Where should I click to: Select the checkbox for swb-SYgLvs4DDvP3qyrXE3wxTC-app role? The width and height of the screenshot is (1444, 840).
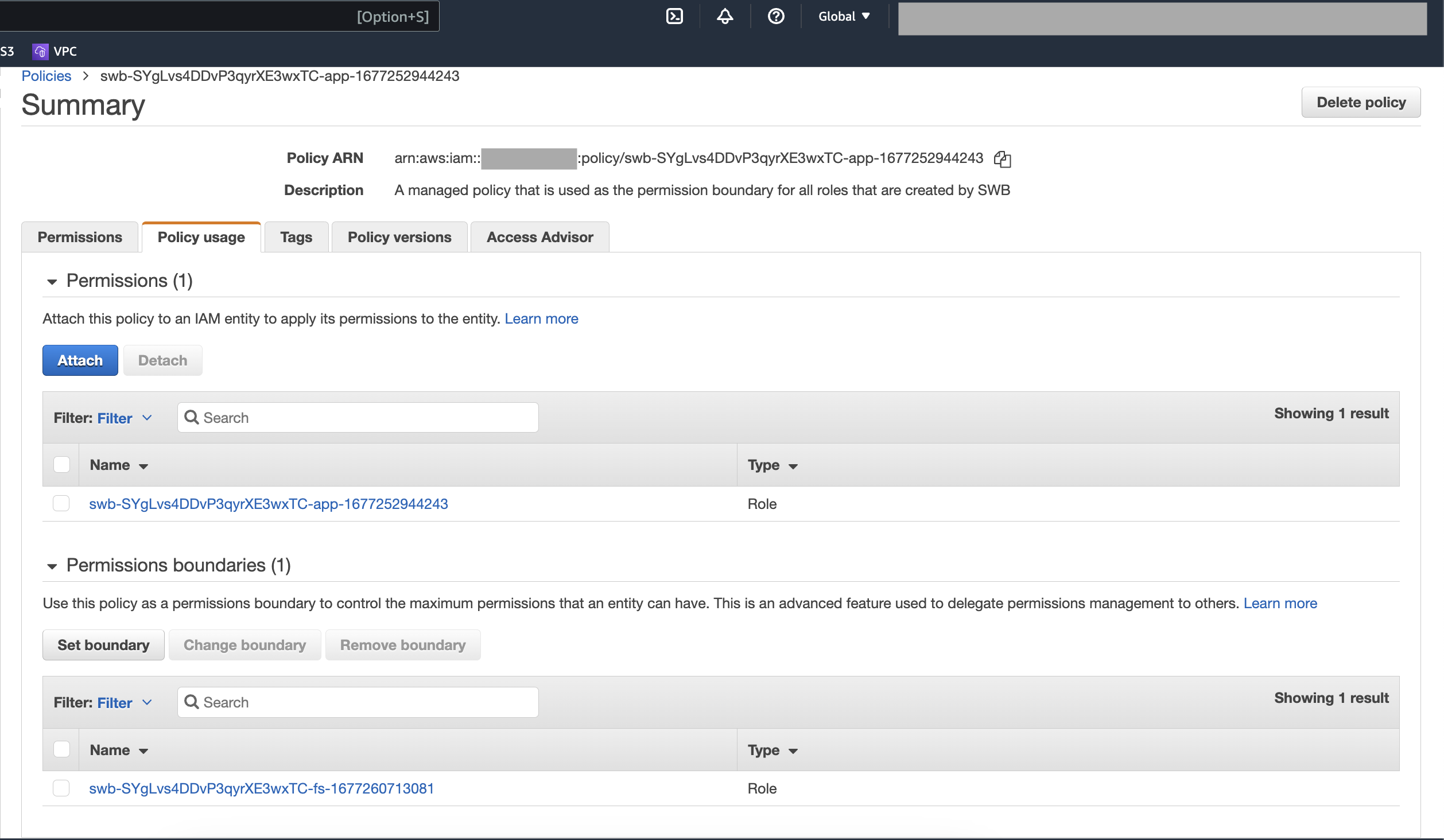pyautogui.click(x=61, y=504)
